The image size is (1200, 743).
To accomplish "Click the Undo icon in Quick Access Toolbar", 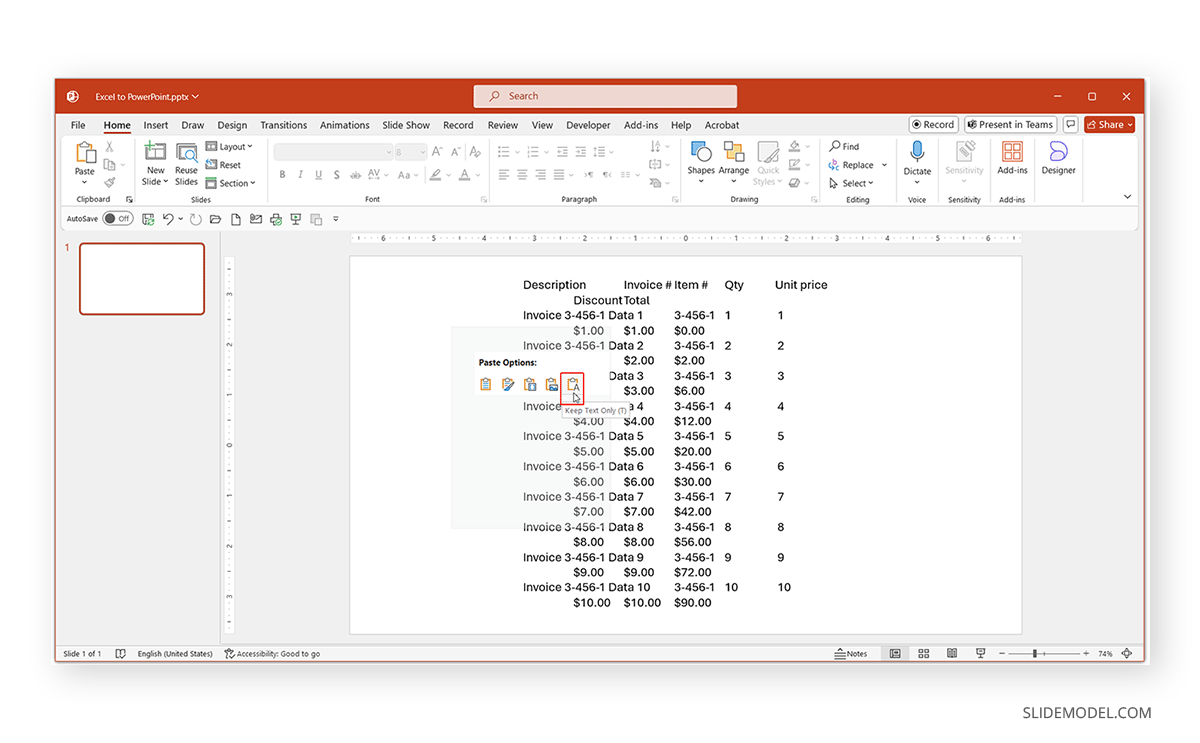I will pyautogui.click(x=171, y=218).
